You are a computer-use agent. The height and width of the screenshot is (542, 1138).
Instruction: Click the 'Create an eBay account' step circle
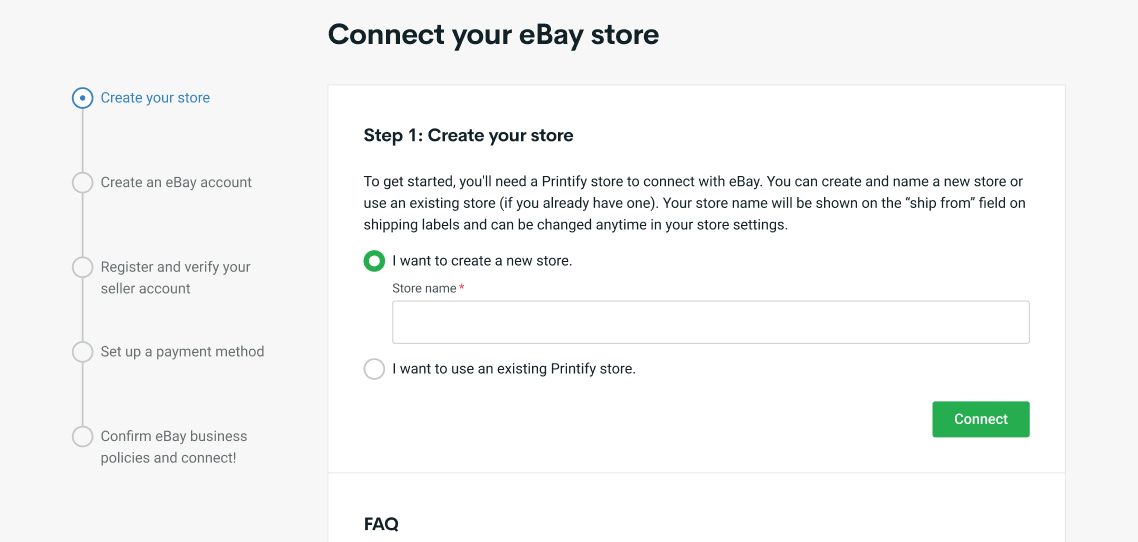pos(83,183)
